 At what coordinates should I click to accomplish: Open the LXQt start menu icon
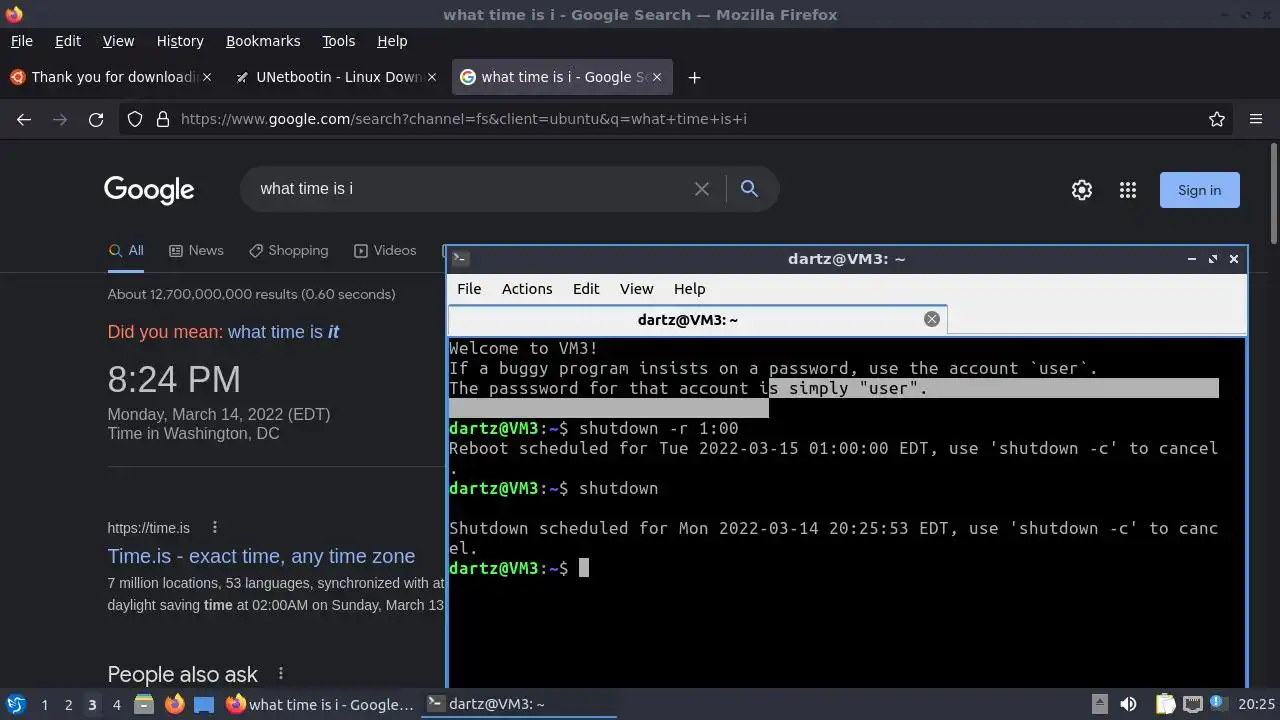point(15,704)
